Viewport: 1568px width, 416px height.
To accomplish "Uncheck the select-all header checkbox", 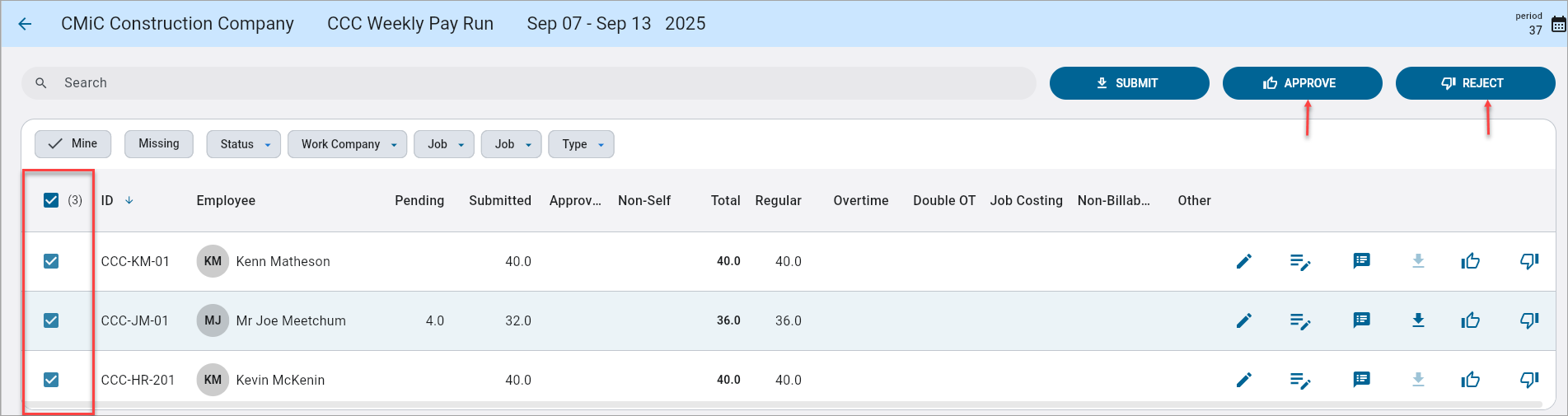I will [51, 200].
